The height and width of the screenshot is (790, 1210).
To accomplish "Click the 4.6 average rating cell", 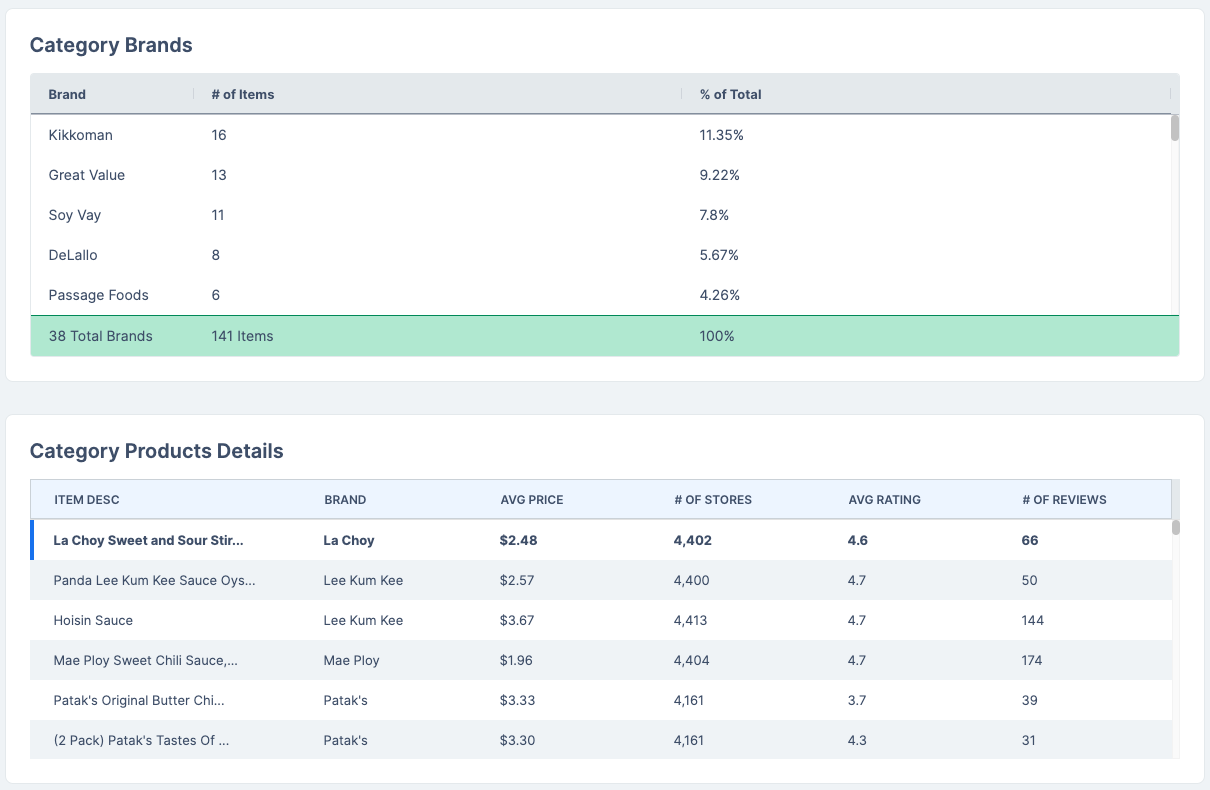I will click(857, 540).
